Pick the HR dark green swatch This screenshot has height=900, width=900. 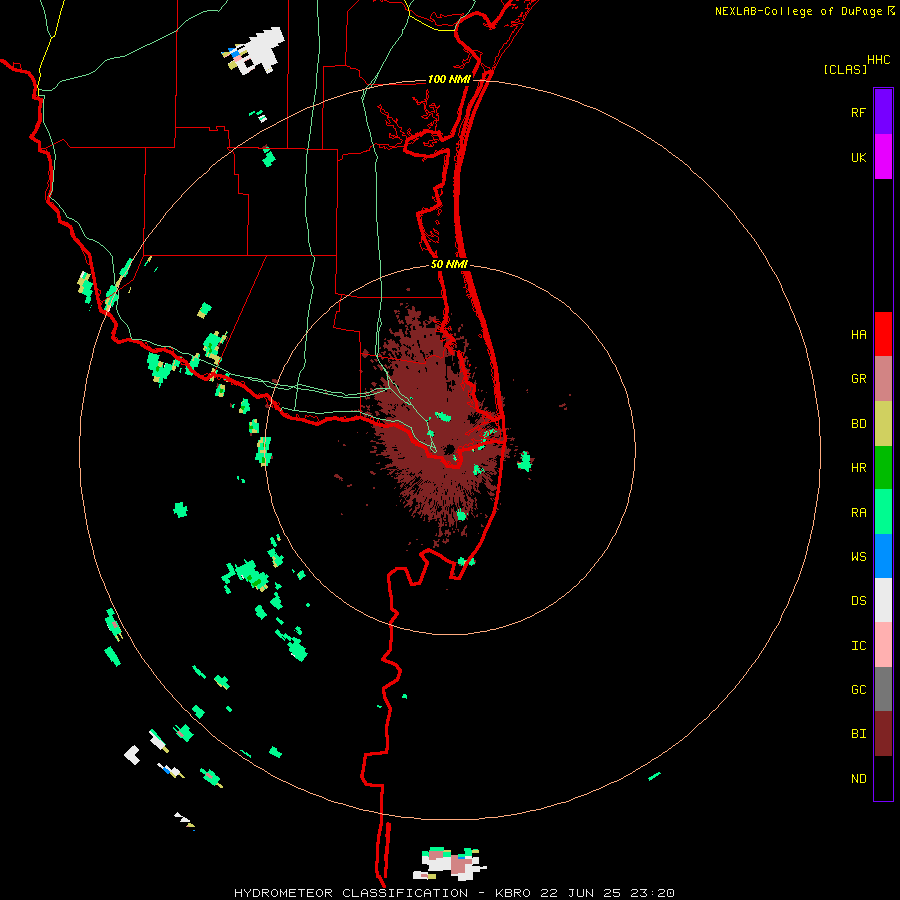point(883,468)
